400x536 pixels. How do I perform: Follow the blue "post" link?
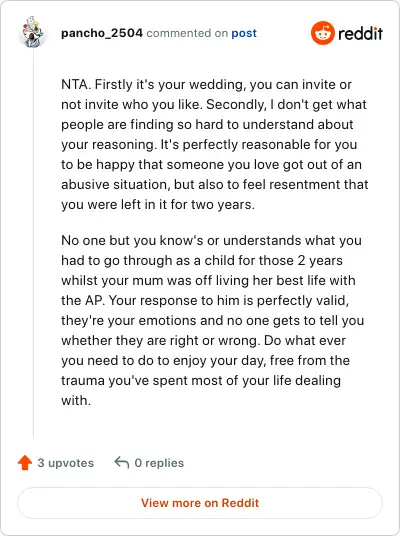244,33
